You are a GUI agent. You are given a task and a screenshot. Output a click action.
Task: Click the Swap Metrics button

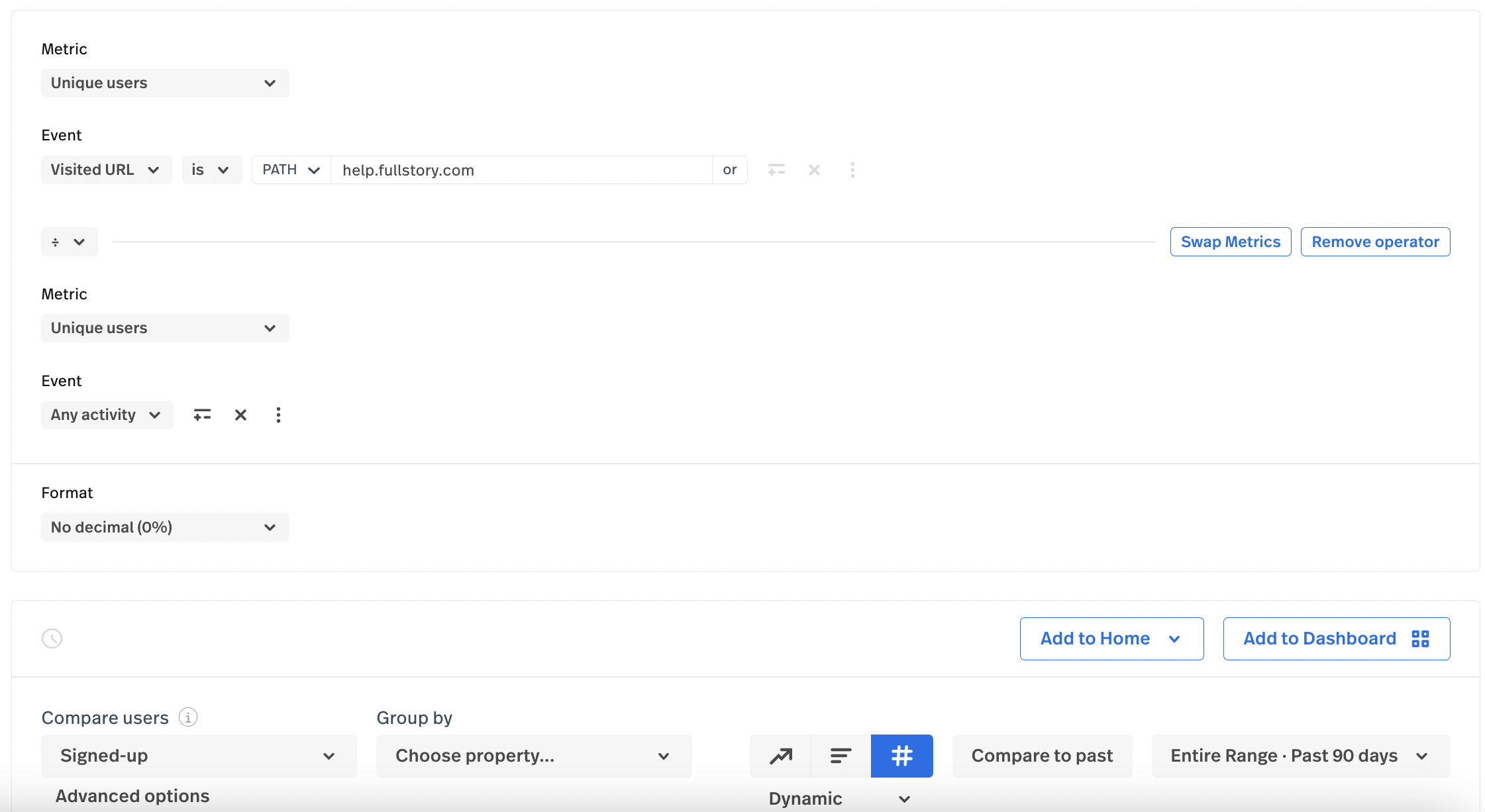coord(1230,242)
